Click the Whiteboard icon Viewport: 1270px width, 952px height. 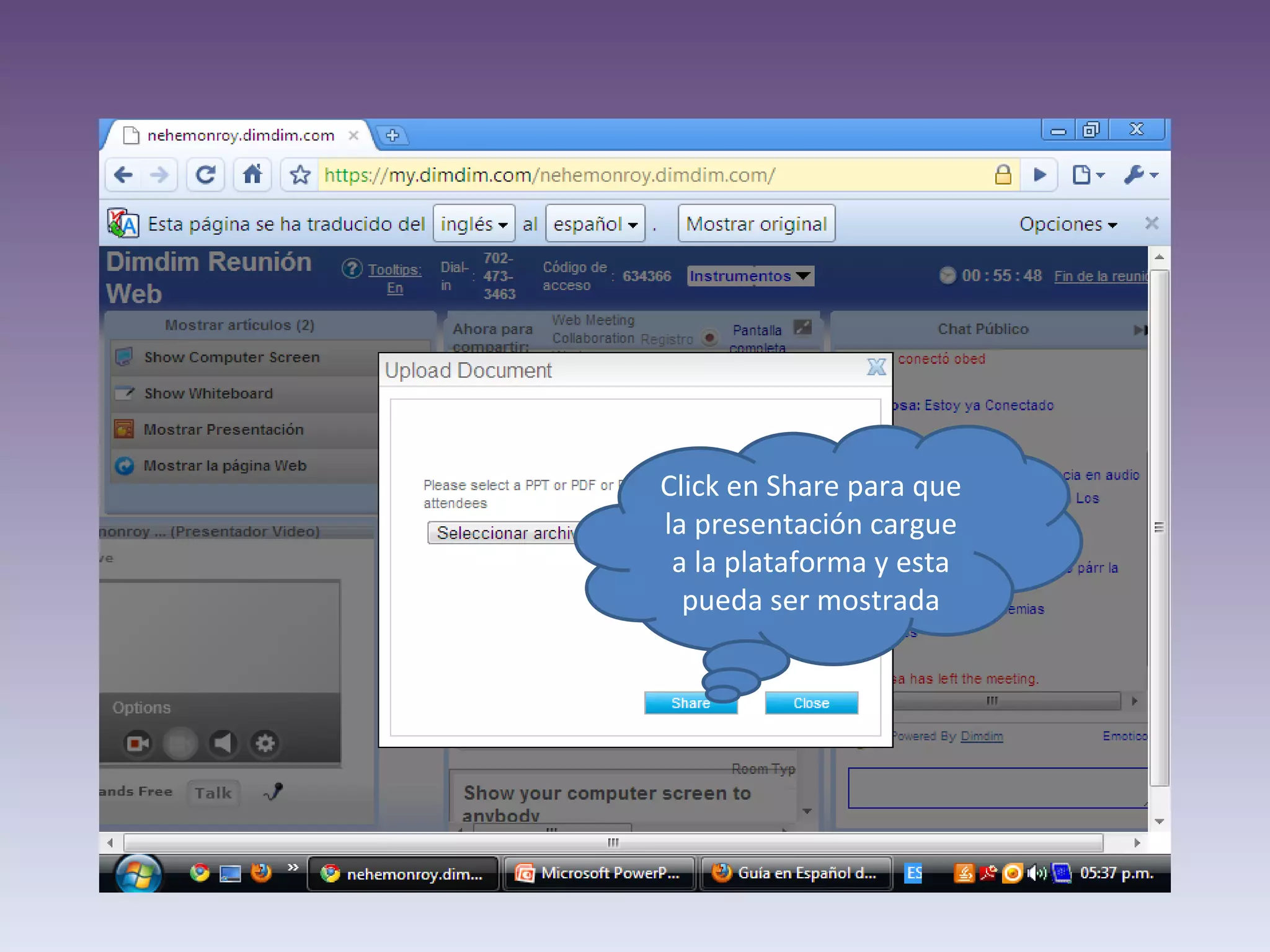(x=125, y=393)
